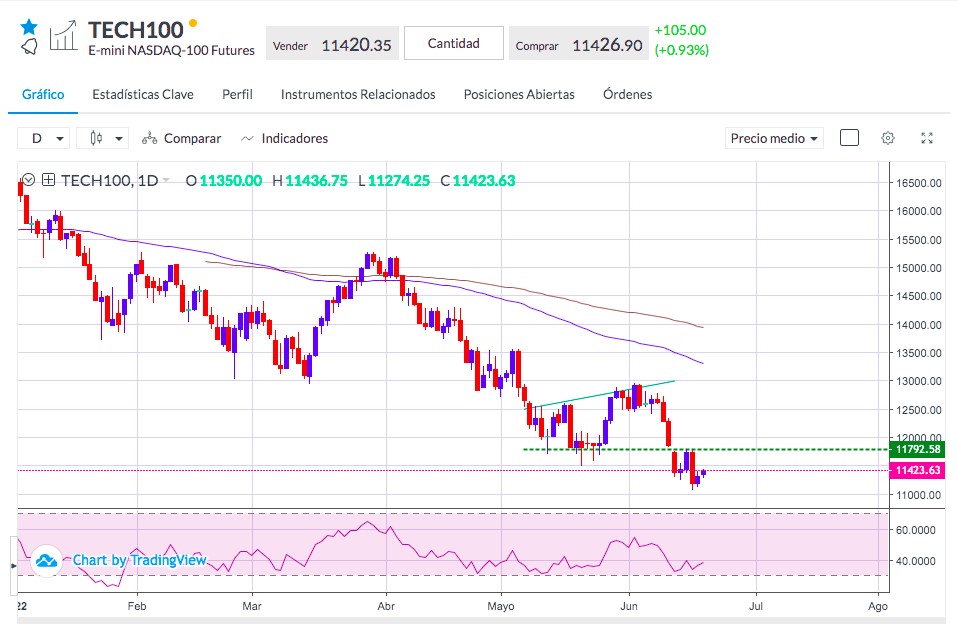This screenshot has width=958, height=624.
Task: Click the +105.00 price change value
Action: pyautogui.click(x=680, y=30)
